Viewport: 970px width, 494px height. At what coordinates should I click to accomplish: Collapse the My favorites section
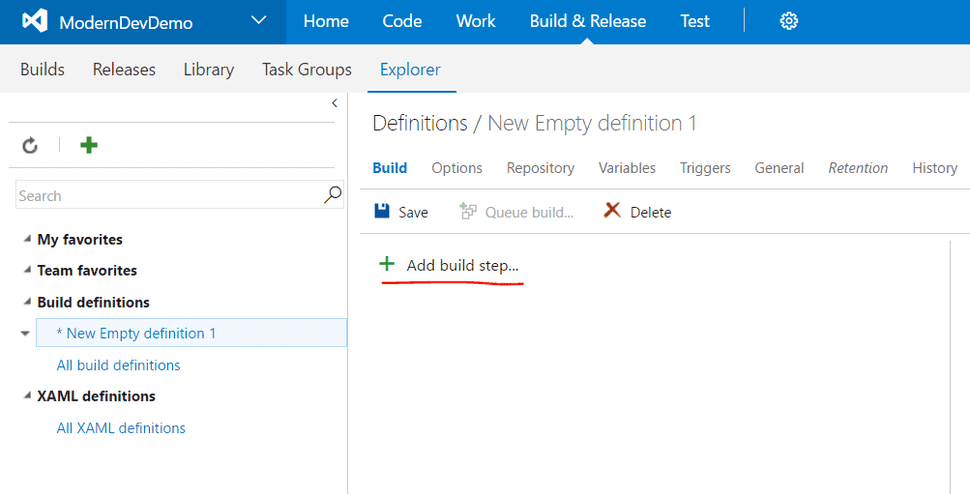[x=27, y=239]
